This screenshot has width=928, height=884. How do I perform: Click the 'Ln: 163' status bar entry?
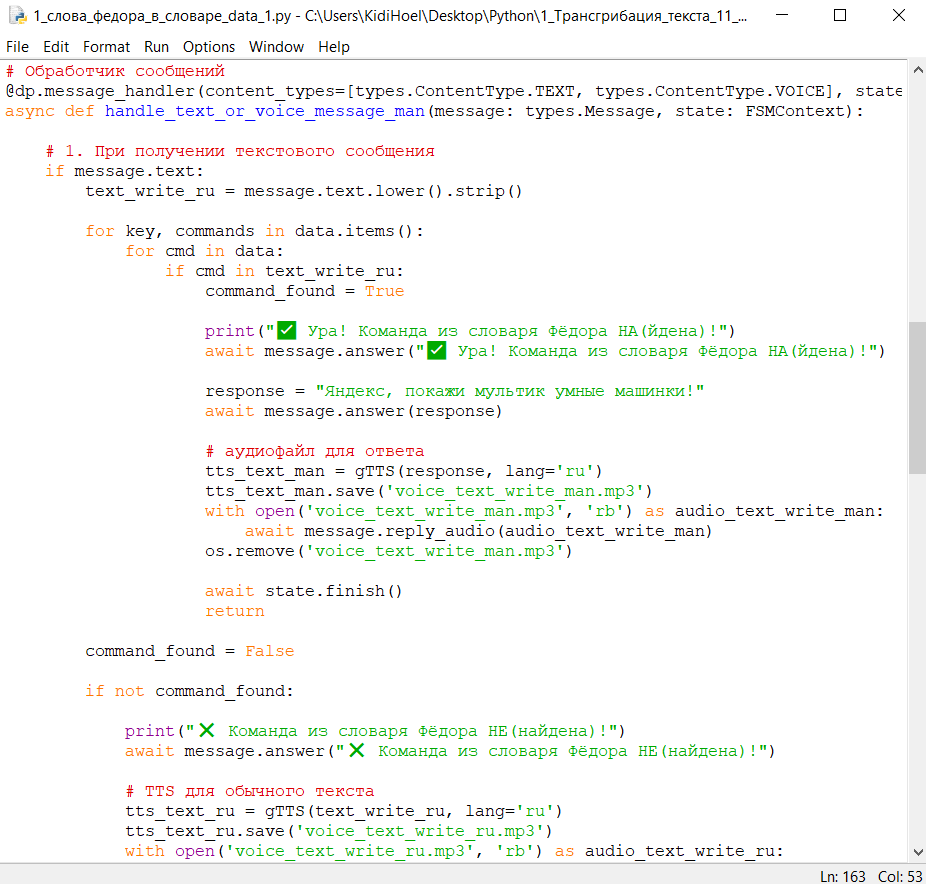843,876
